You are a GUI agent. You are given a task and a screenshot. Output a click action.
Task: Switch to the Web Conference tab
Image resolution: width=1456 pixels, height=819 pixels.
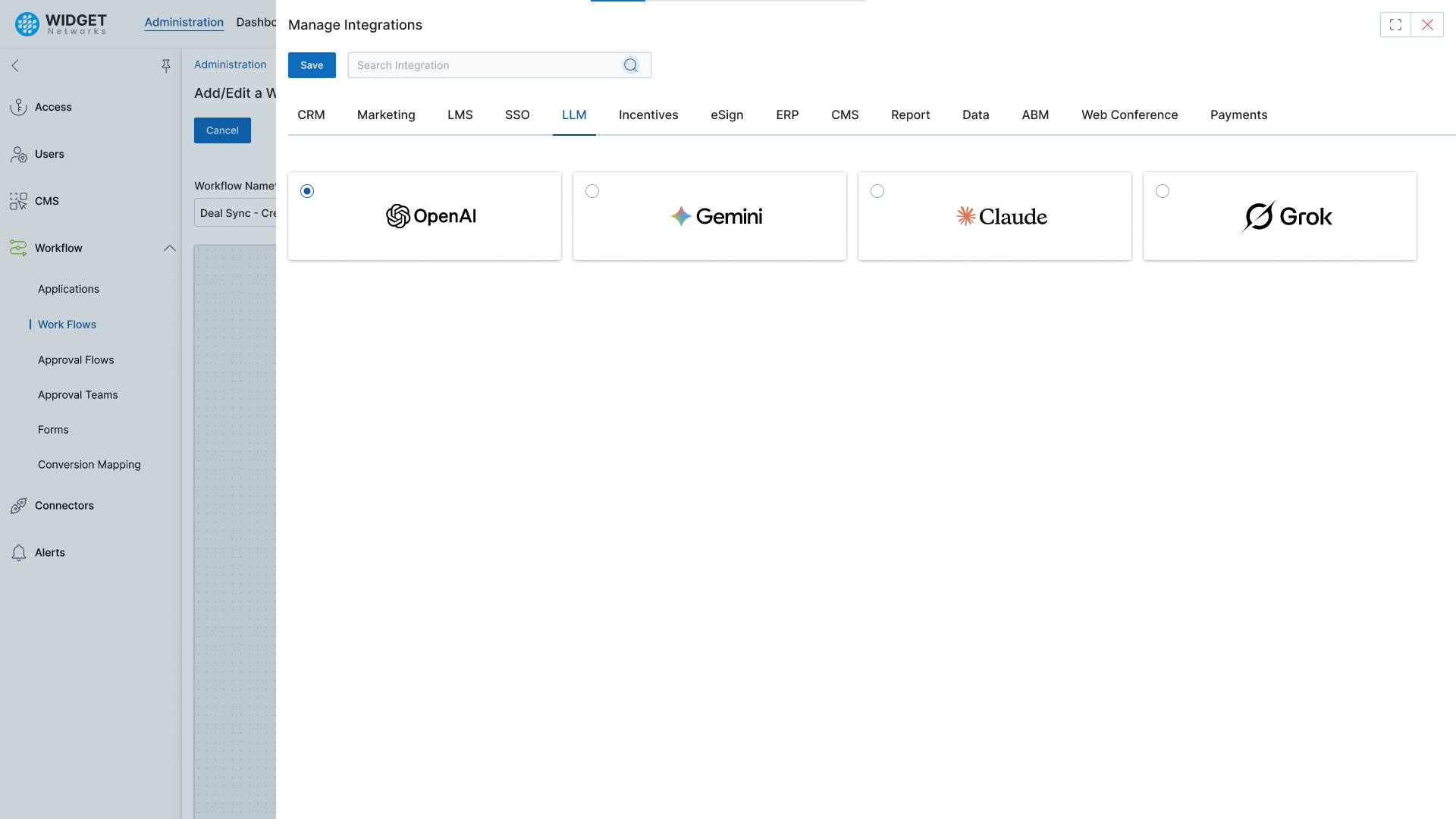coord(1130,115)
